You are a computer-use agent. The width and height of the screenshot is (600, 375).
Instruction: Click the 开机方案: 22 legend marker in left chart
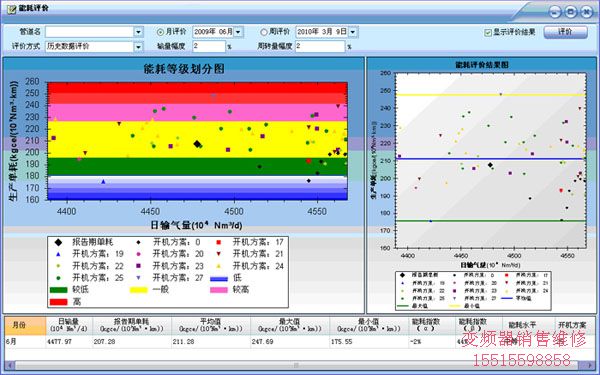coord(58,266)
